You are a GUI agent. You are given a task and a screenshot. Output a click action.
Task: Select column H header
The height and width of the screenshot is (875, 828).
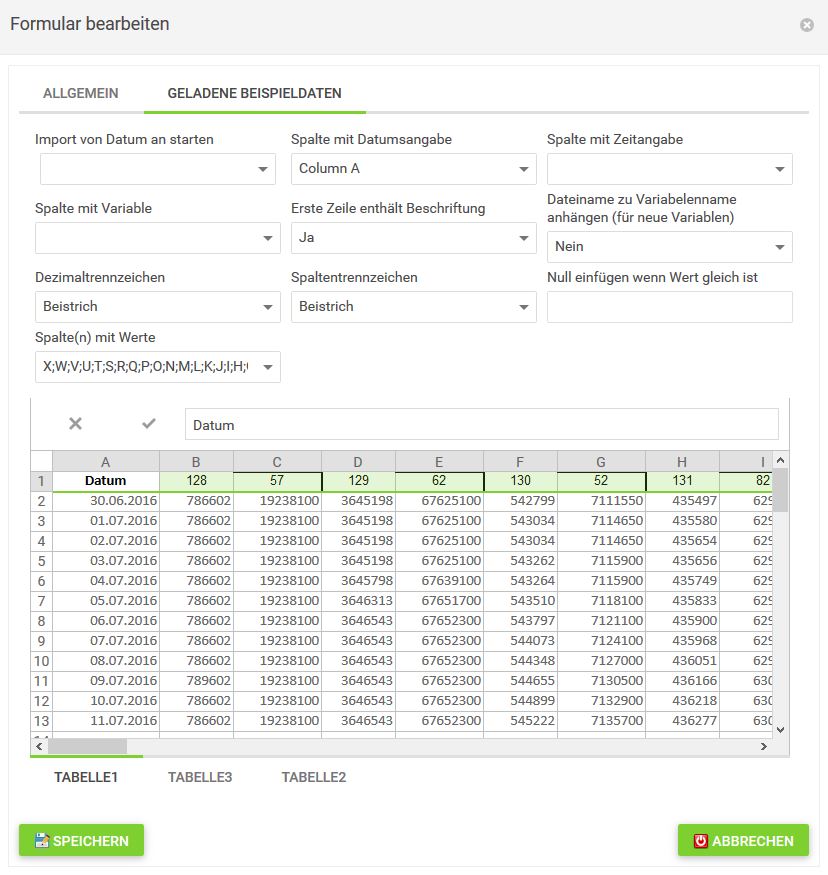(682, 461)
